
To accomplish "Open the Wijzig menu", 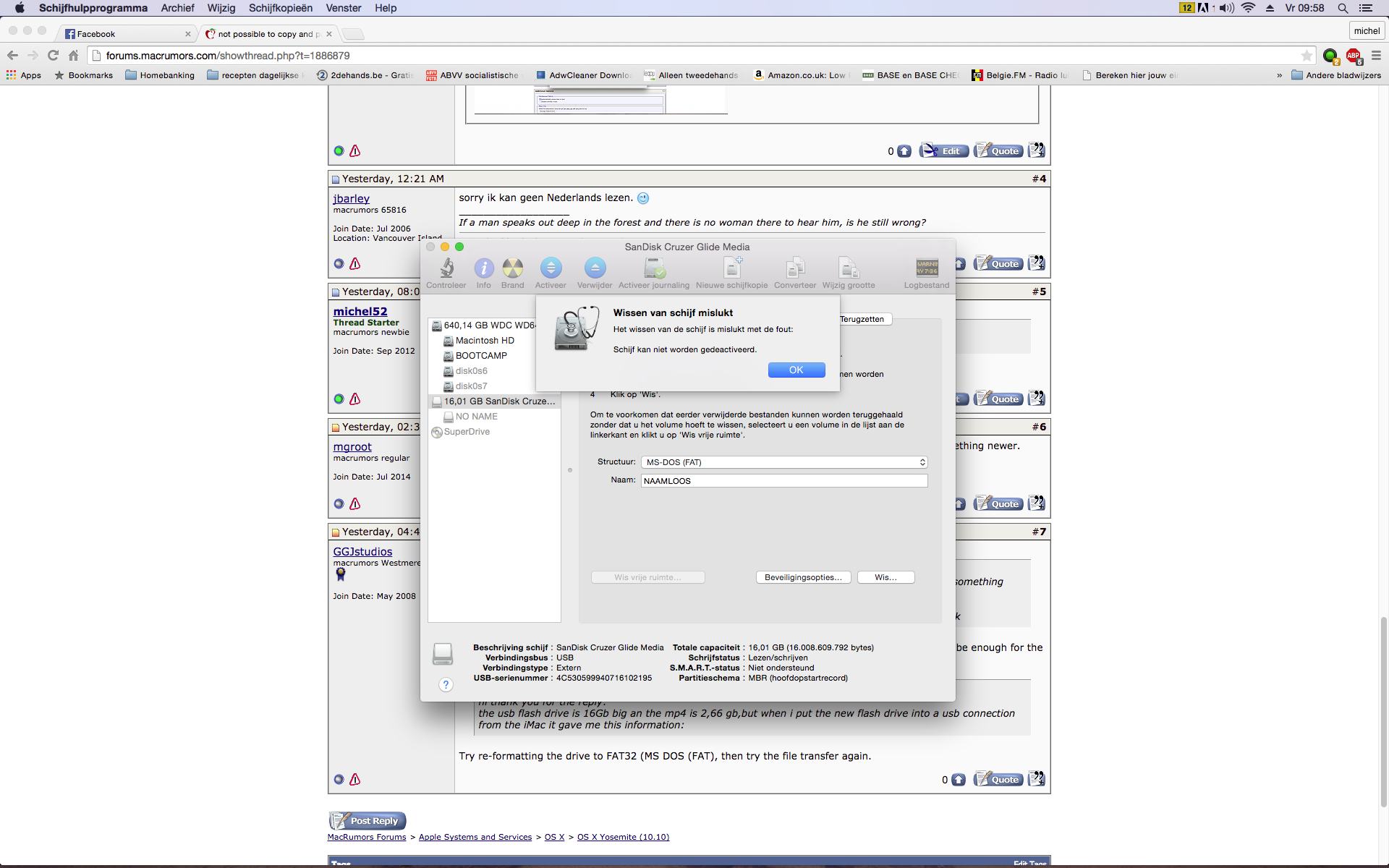I will pos(221,8).
